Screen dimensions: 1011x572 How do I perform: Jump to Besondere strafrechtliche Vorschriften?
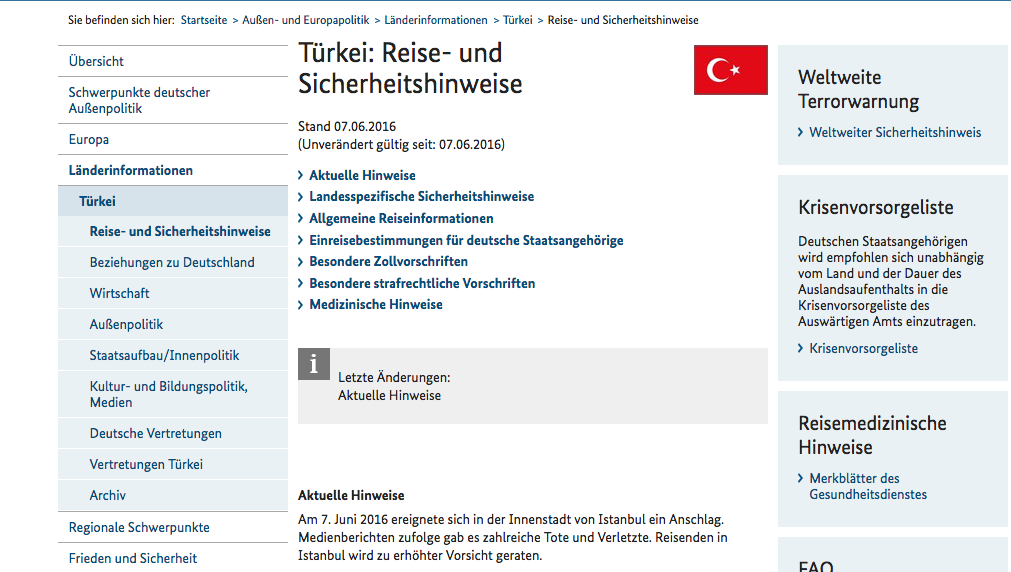pyautogui.click(x=422, y=283)
